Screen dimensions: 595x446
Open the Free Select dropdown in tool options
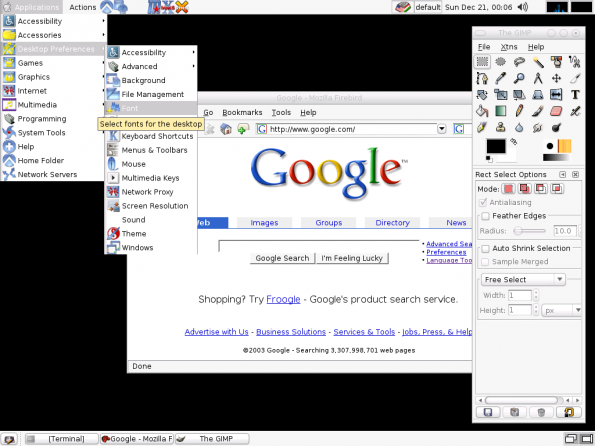pyautogui.click(x=523, y=280)
